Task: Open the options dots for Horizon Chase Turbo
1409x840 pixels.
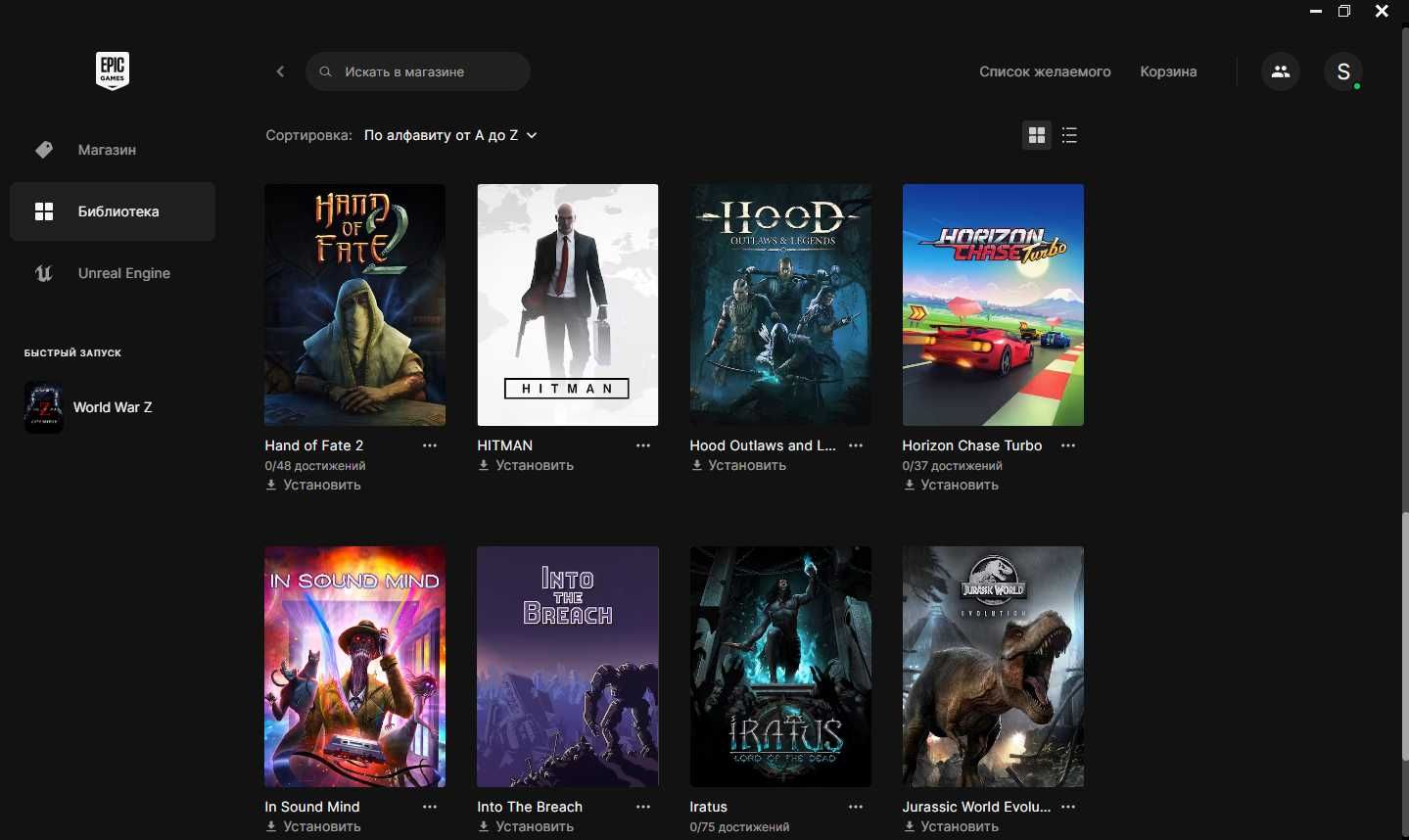Action: tap(1068, 445)
